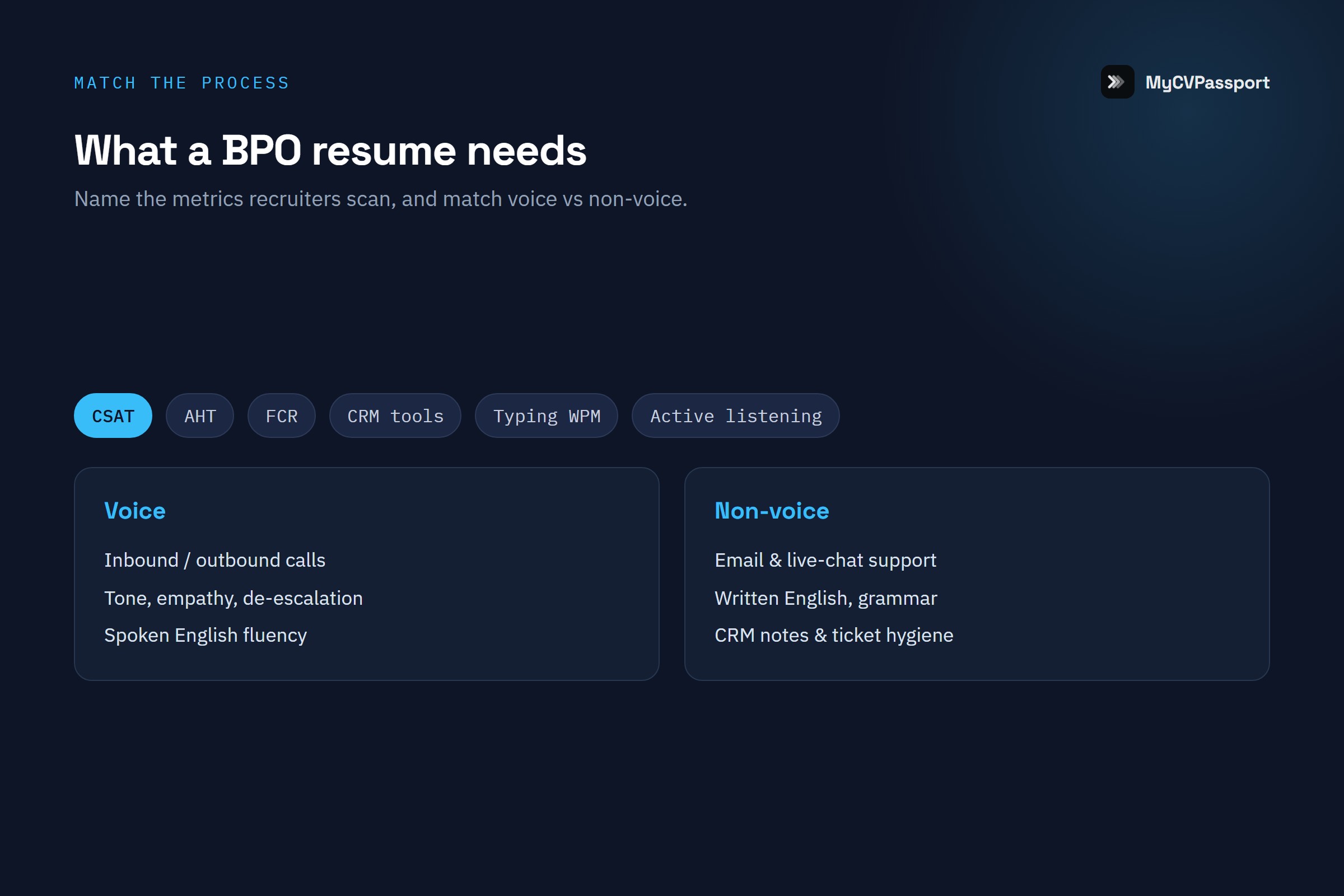The height and width of the screenshot is (896, 1344).
Task: Click the "MATCH THE PROCESS" eyebrow label
Action: click(181, 83)
